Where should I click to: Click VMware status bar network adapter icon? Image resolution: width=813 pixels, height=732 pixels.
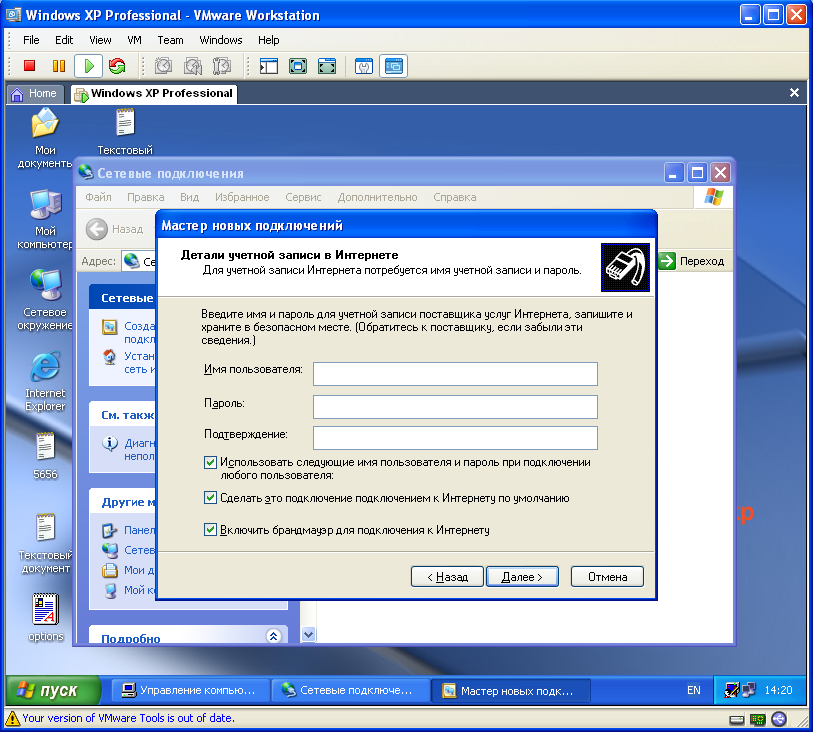click(758, 720)
